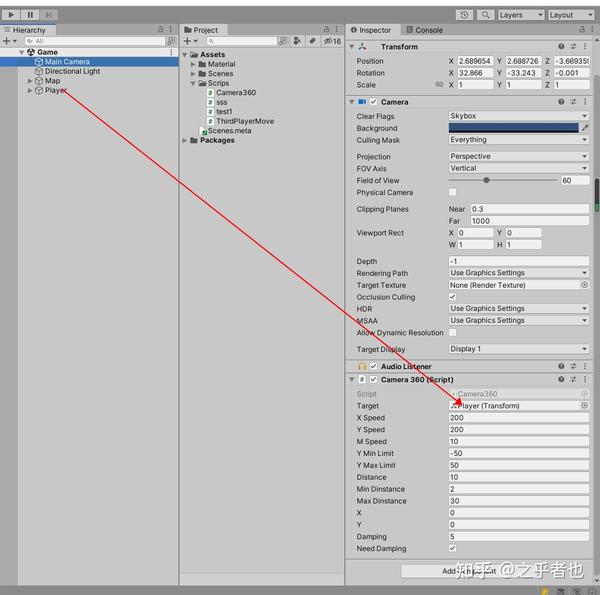This screenshot has width=600, height=595.
Task: Switch to the Console tab
Action: (425, 30)
